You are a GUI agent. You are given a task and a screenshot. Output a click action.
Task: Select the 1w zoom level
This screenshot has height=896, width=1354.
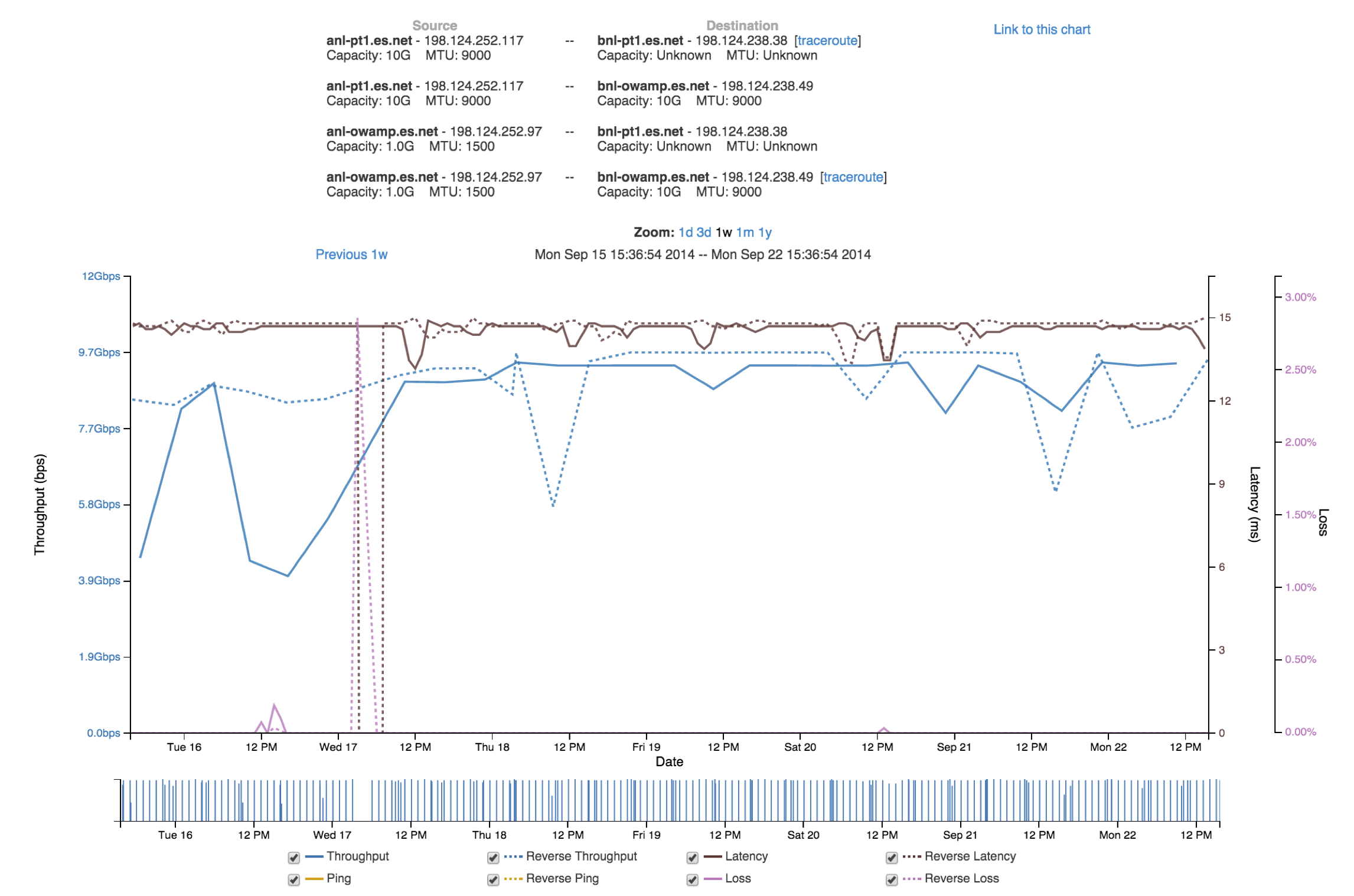[723, 232]
